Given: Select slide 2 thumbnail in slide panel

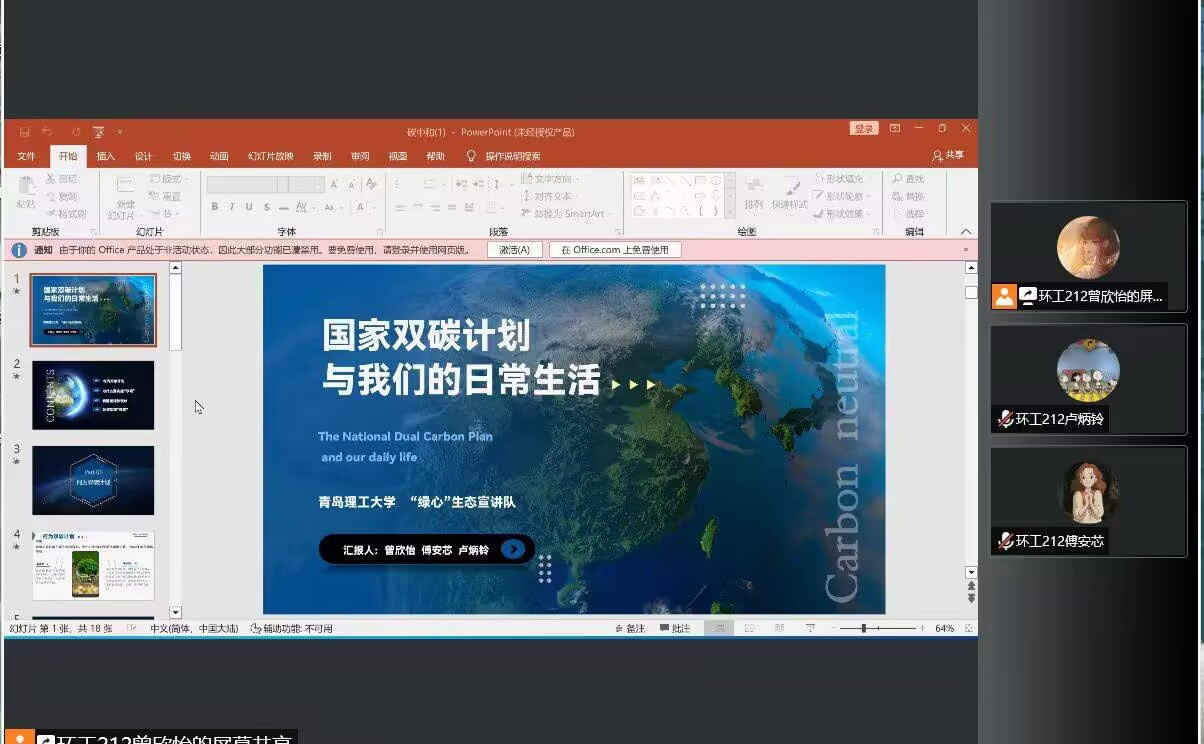Looking at the screenshot, I should pyautogui.click(x=93, y=395).
